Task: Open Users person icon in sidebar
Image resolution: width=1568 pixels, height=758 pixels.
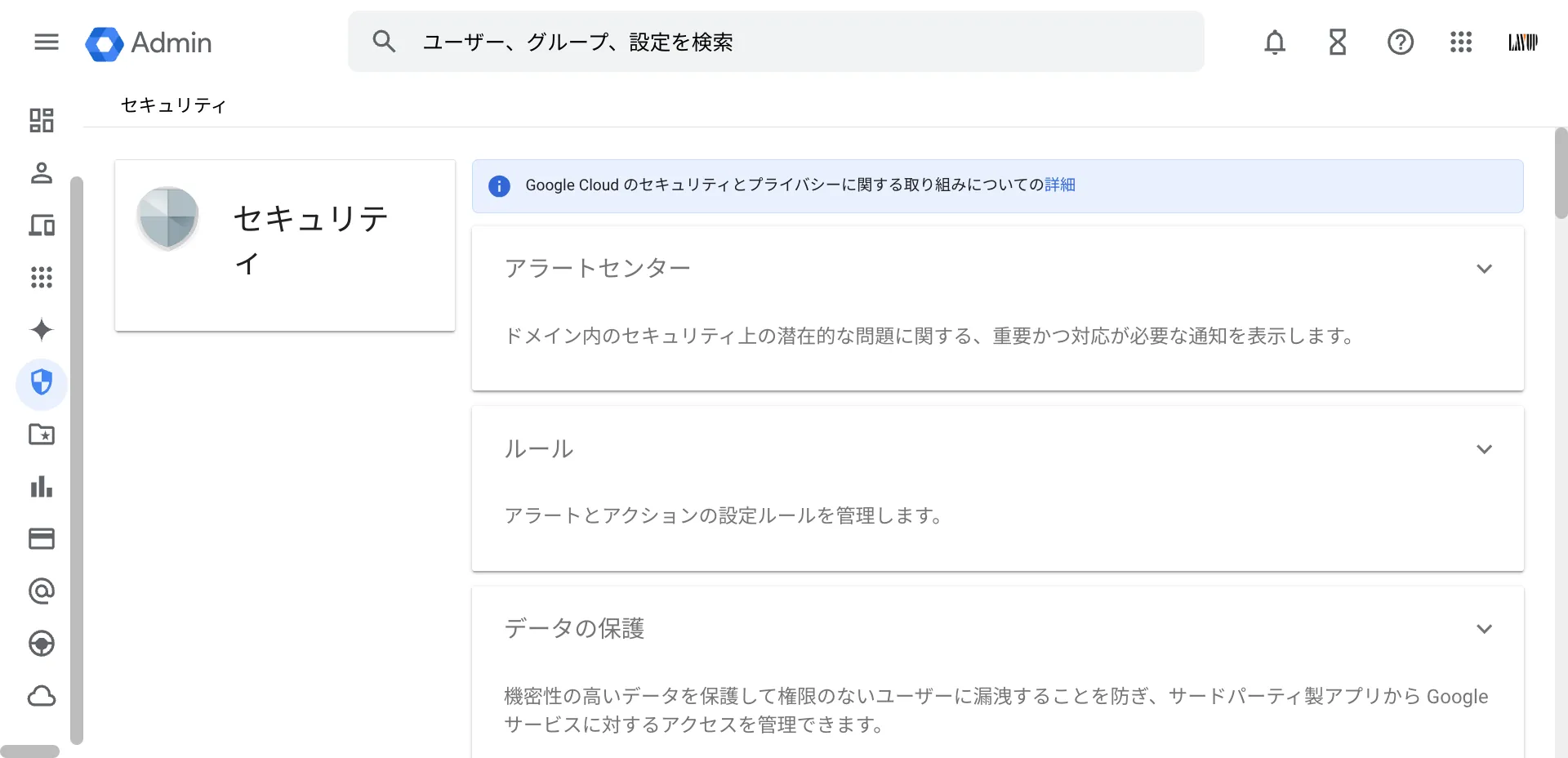Action: (42, 173)
